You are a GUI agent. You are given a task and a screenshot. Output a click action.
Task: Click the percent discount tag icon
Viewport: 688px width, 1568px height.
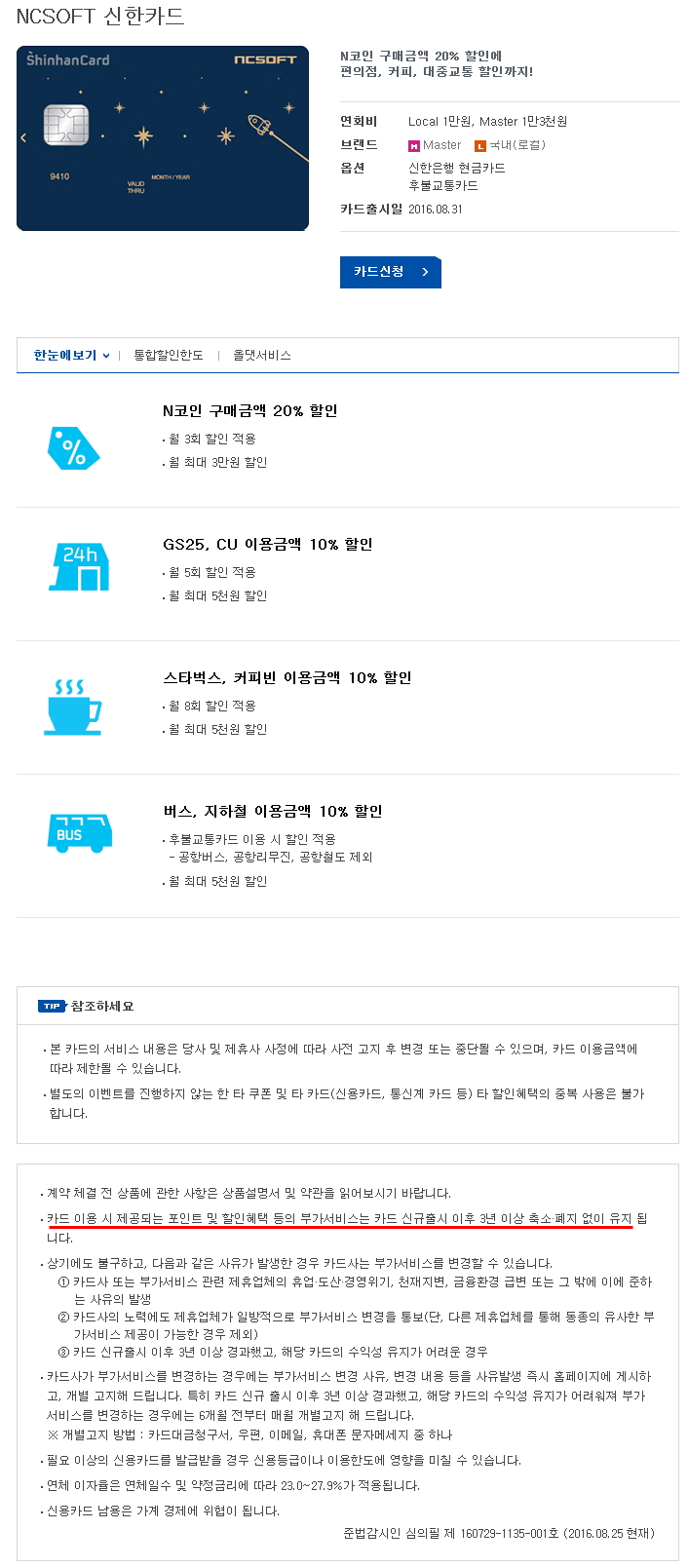(73, 448)
